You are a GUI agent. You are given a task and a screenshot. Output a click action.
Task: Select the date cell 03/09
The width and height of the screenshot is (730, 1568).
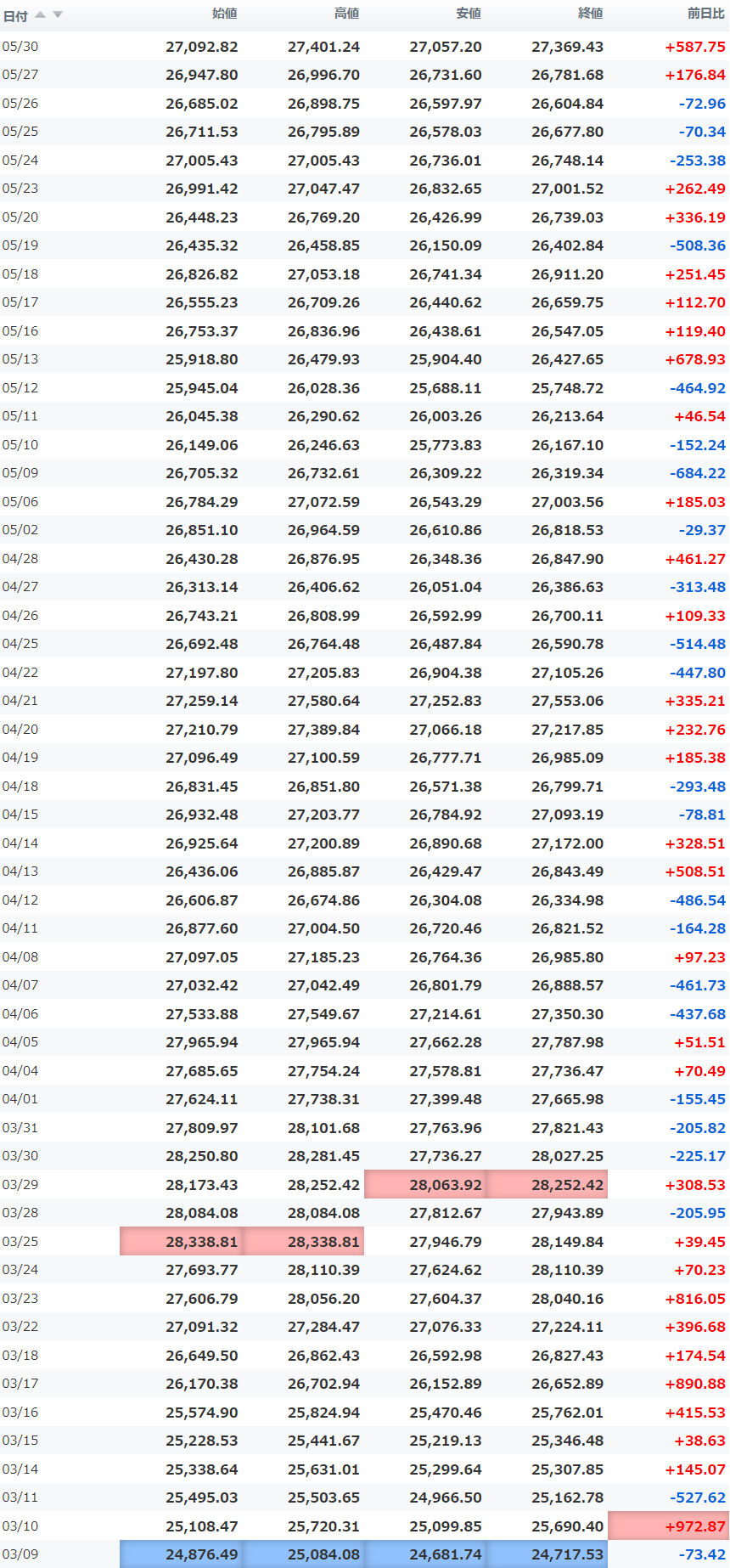tap(20, 1554)
